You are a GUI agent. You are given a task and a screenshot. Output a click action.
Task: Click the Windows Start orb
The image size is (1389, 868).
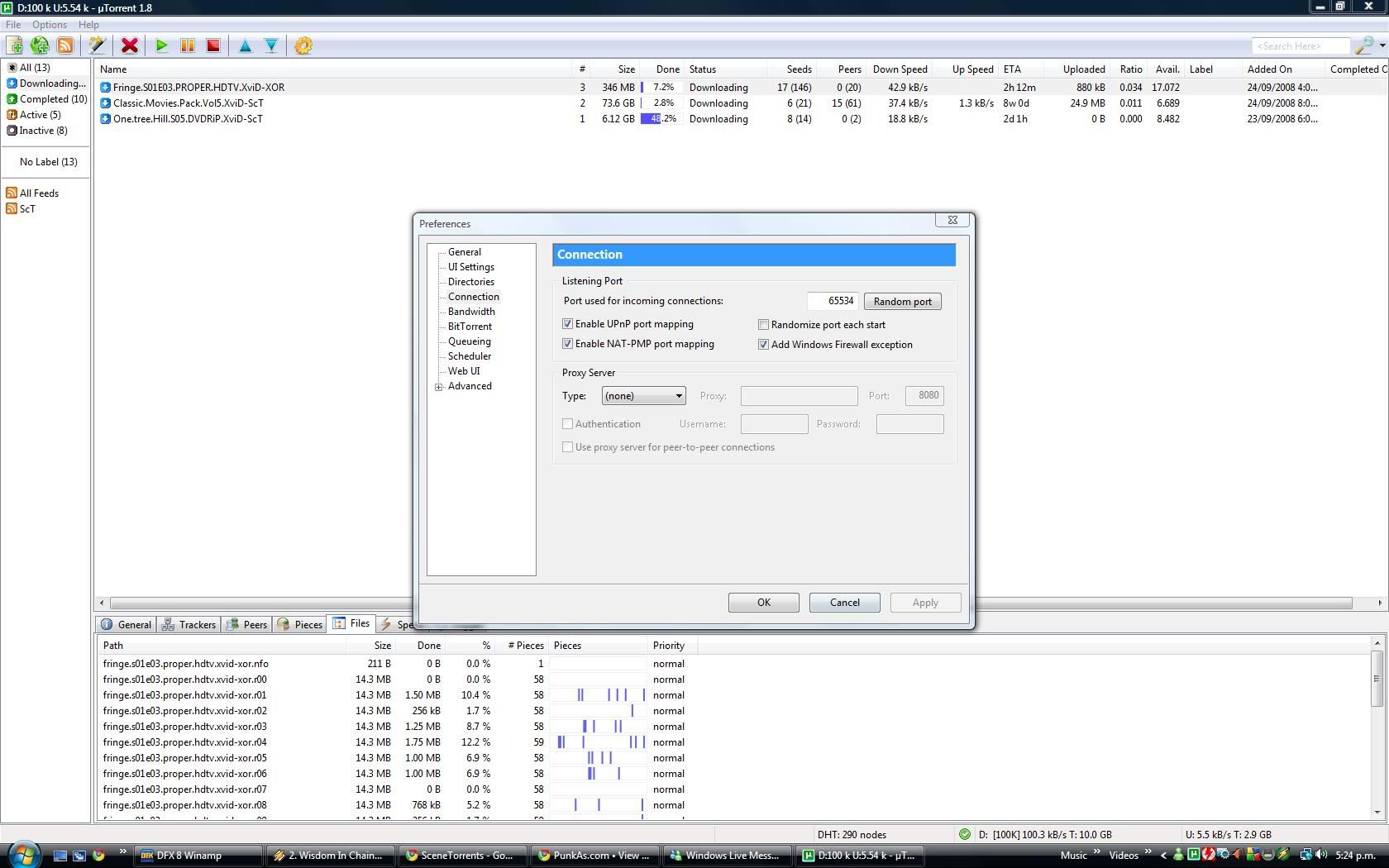click(x=24, y=855)
